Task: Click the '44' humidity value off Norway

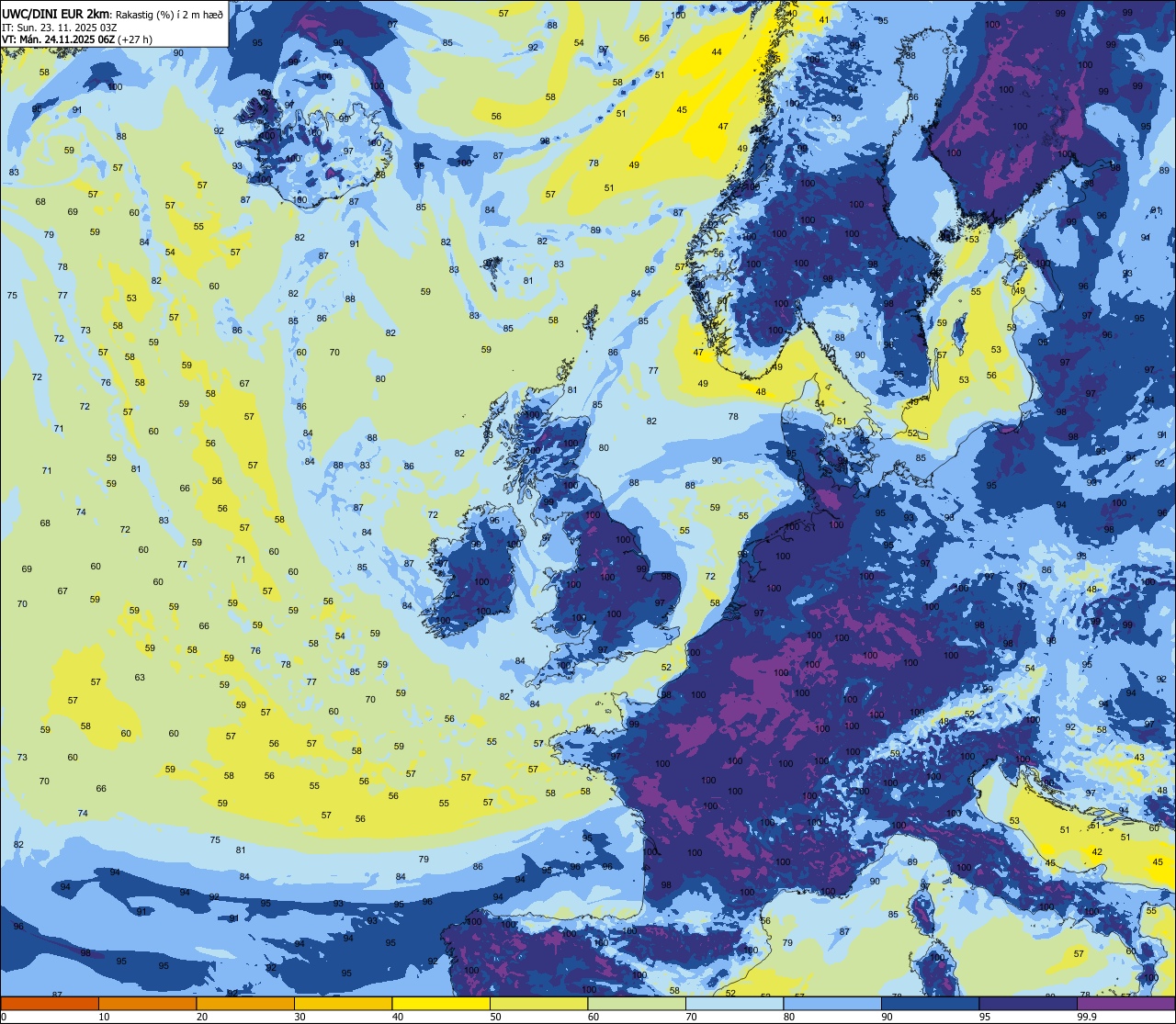Action: click(x=717, y=52)
